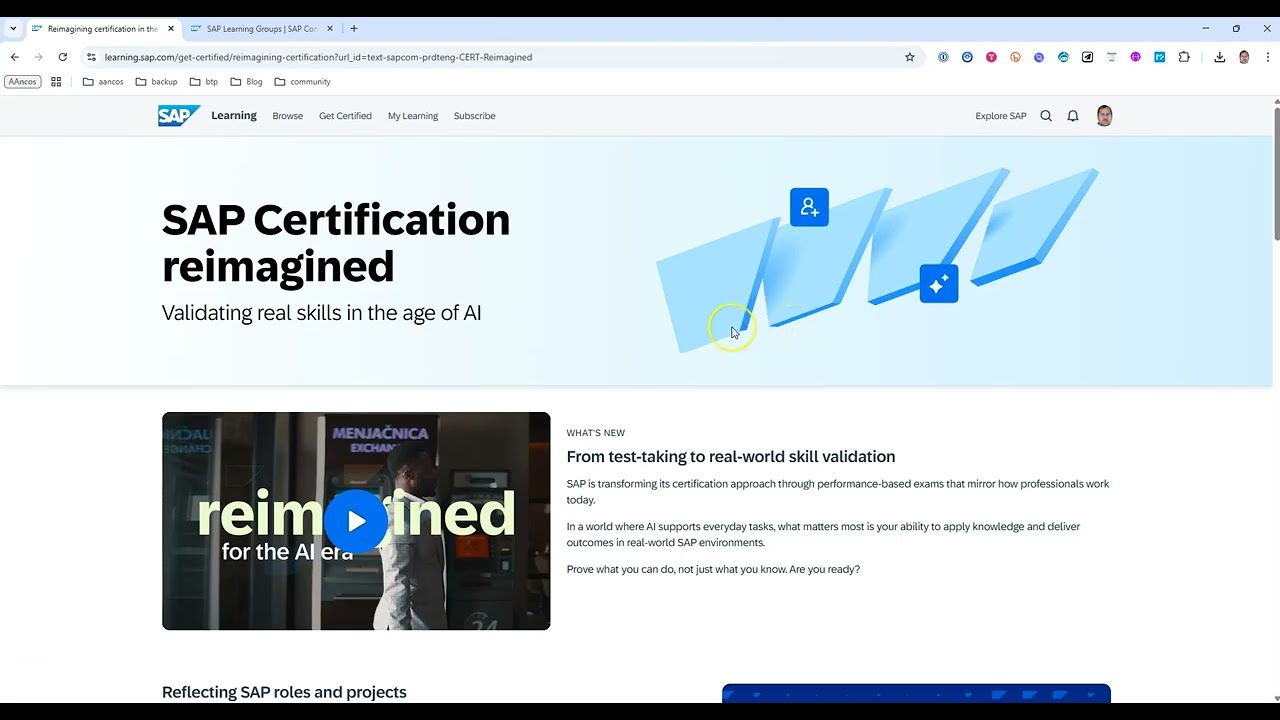The height and width of the screenshot is (720, 1280).
Task: Reload the page with the refresh icon
Action: coord(63,57)
